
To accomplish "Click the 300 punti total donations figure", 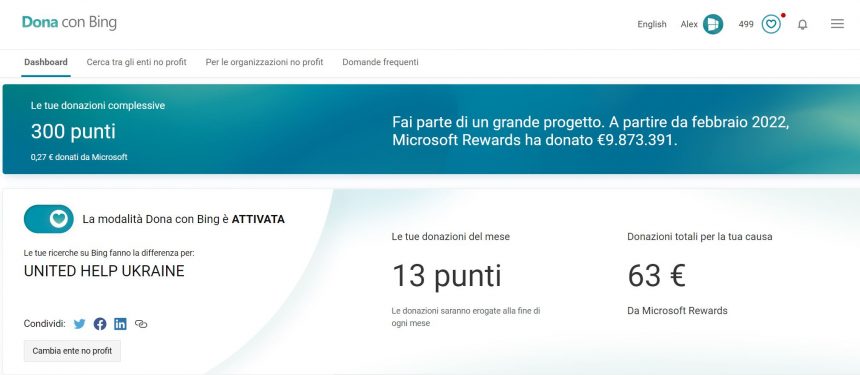I will [x=73, y=132].
